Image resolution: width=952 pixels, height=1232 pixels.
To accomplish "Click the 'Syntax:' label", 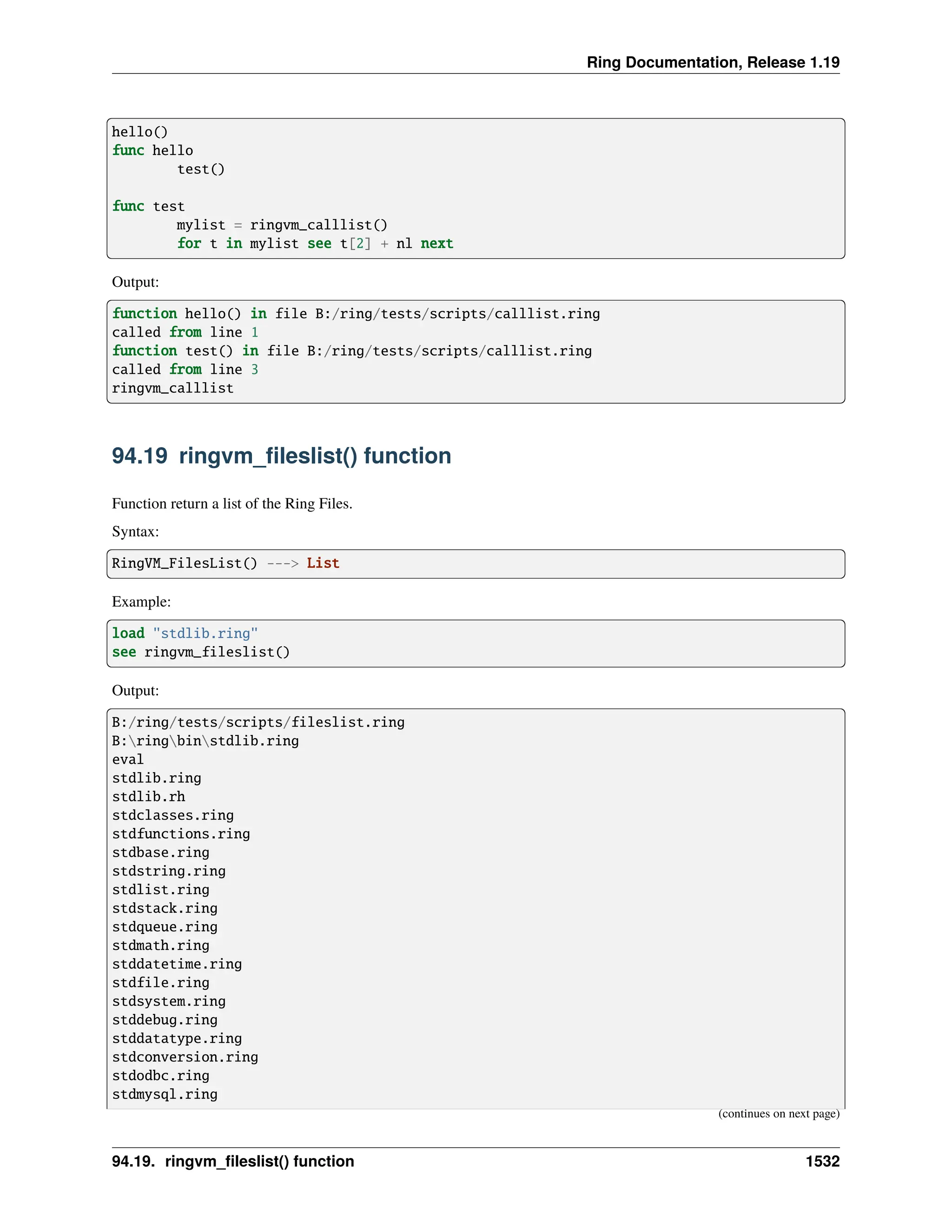I will [x=135, y=531].
